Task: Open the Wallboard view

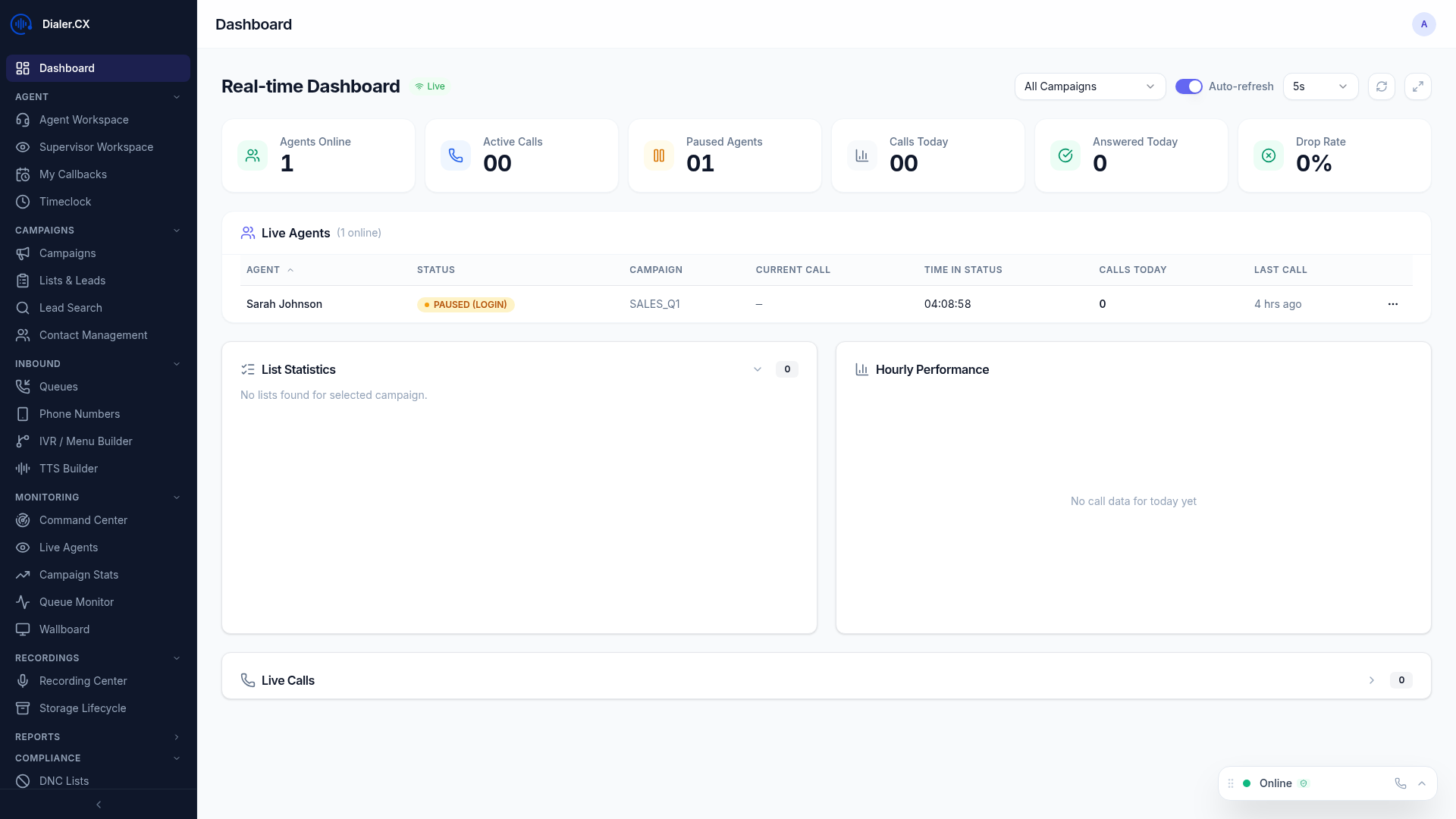Action: coord(64,629)
